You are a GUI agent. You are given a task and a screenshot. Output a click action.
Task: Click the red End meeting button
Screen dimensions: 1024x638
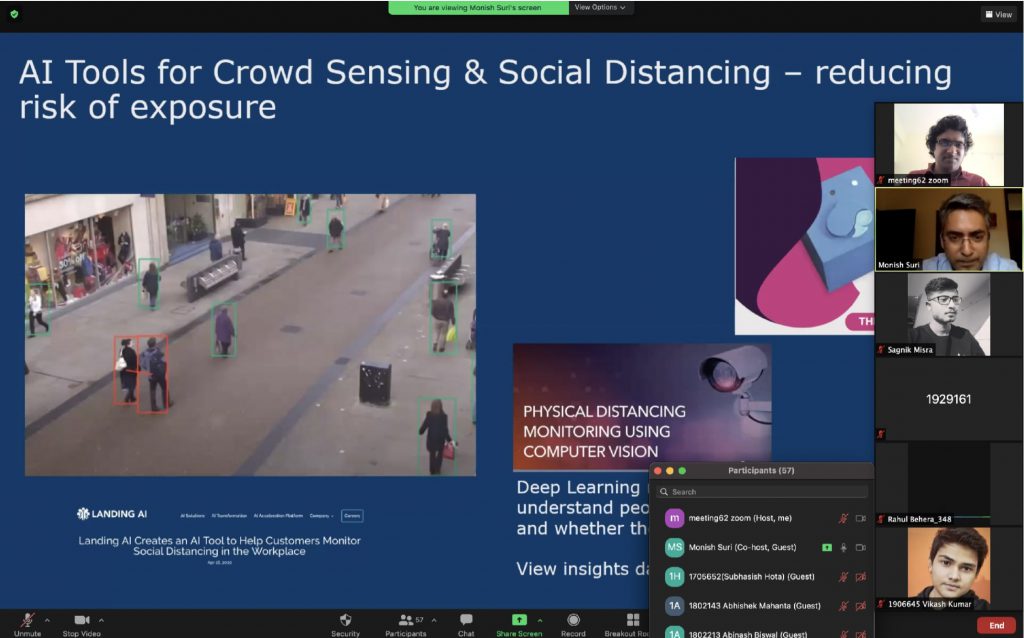997,625
